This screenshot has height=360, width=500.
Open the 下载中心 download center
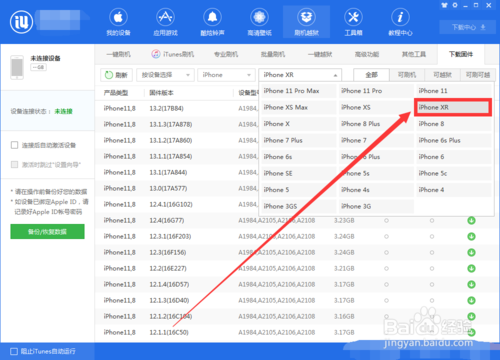pos(468,27)
